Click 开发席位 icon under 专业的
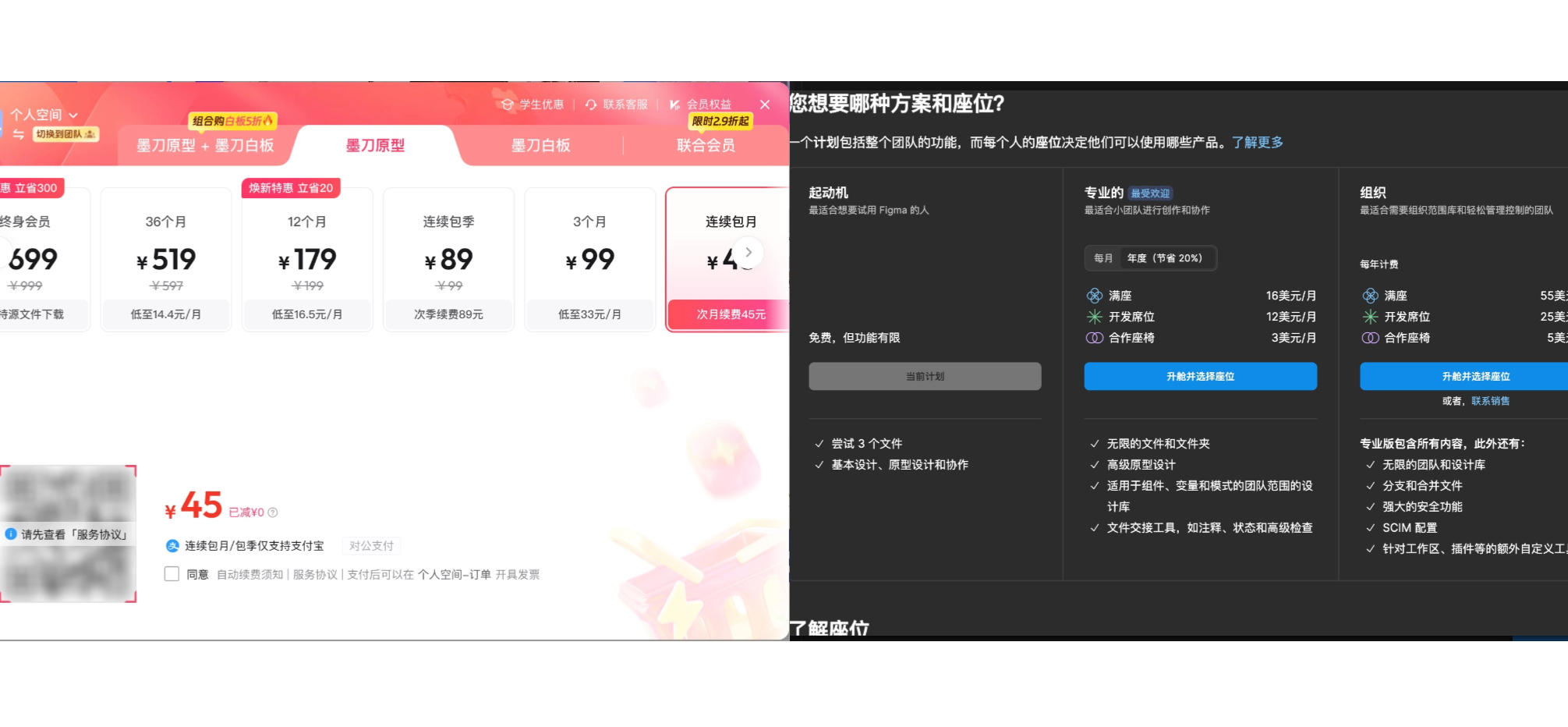 pos(1095,317)
